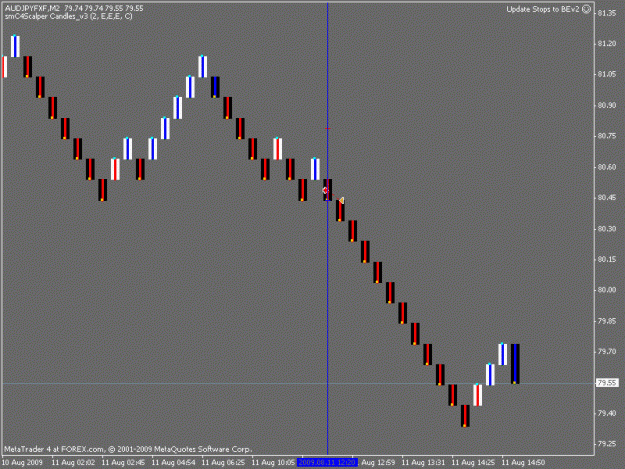Click the 81.05 price scale label

point(607,74)
